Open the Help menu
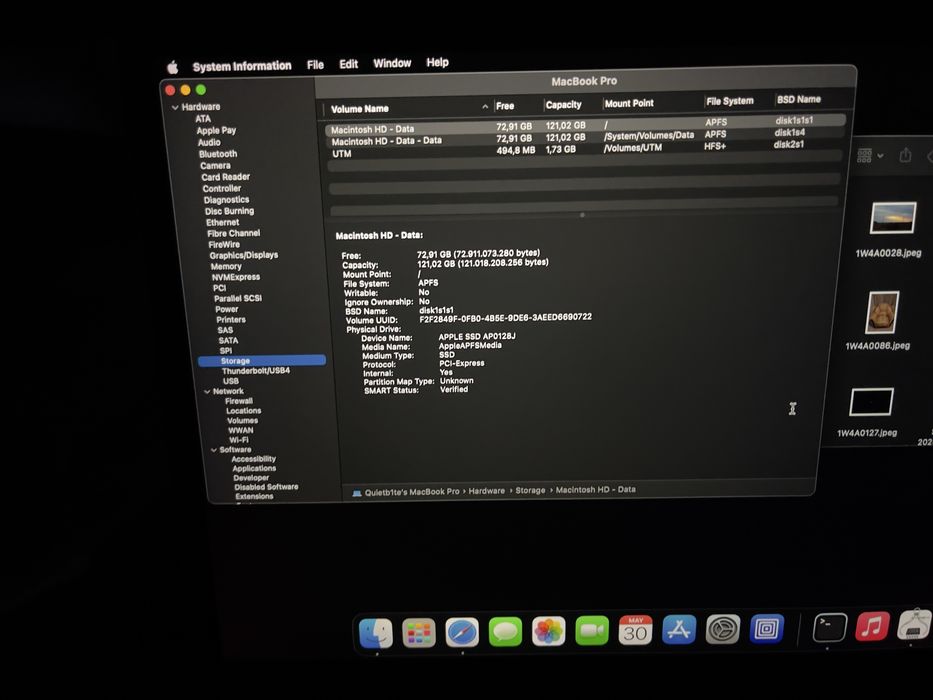 click(437, 62)
